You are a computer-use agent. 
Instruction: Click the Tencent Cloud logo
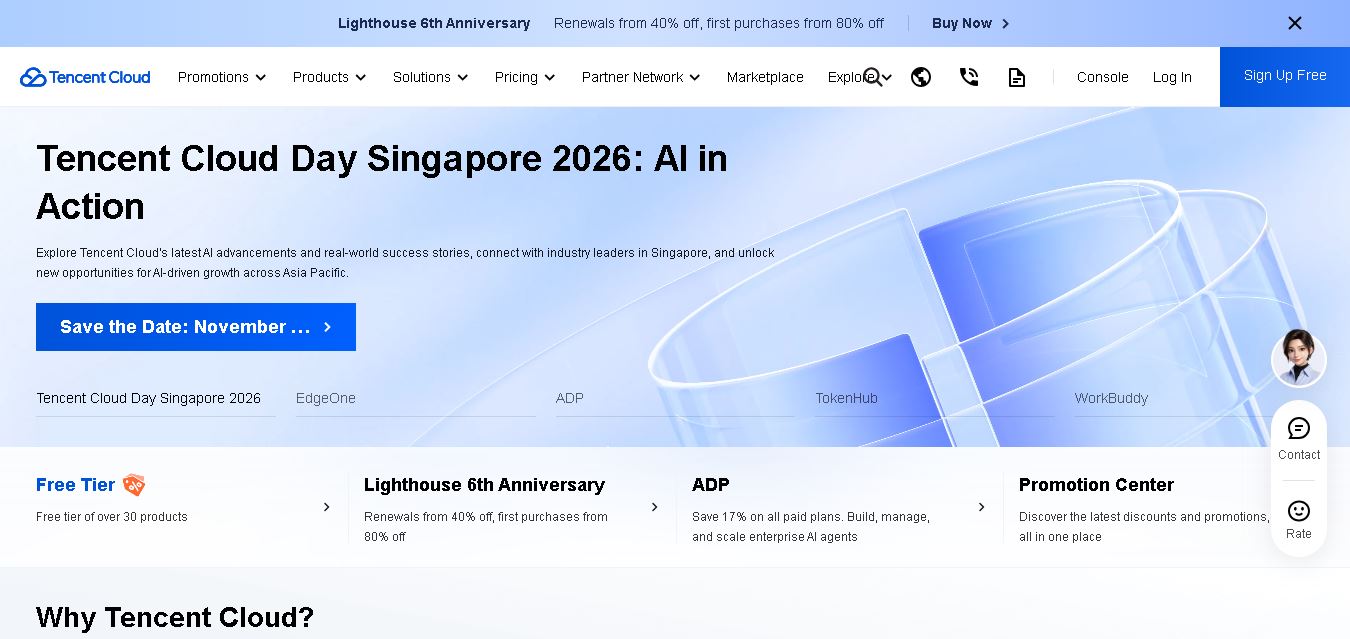coord(85,77)
